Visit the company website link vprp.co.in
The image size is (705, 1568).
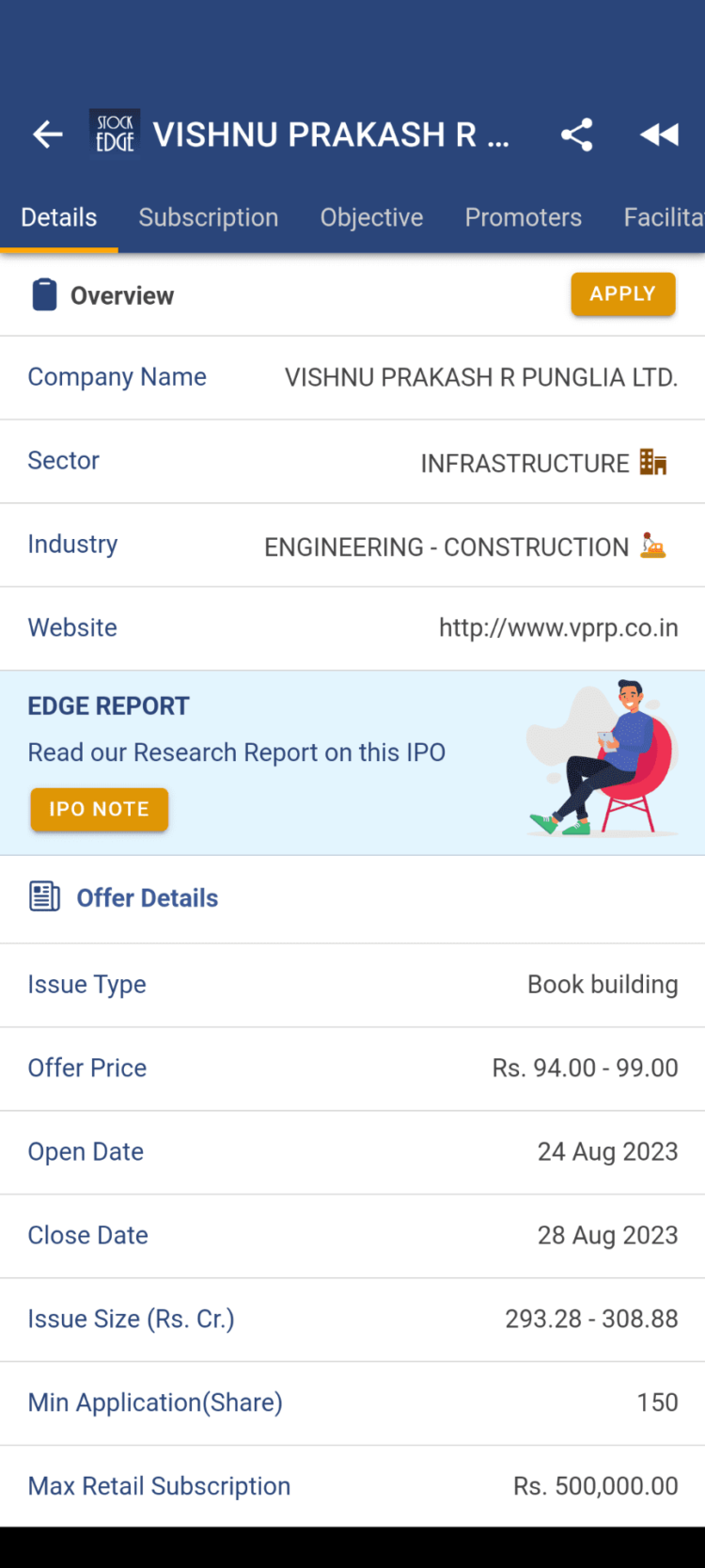pyautogui.click(x=557, y=627)
